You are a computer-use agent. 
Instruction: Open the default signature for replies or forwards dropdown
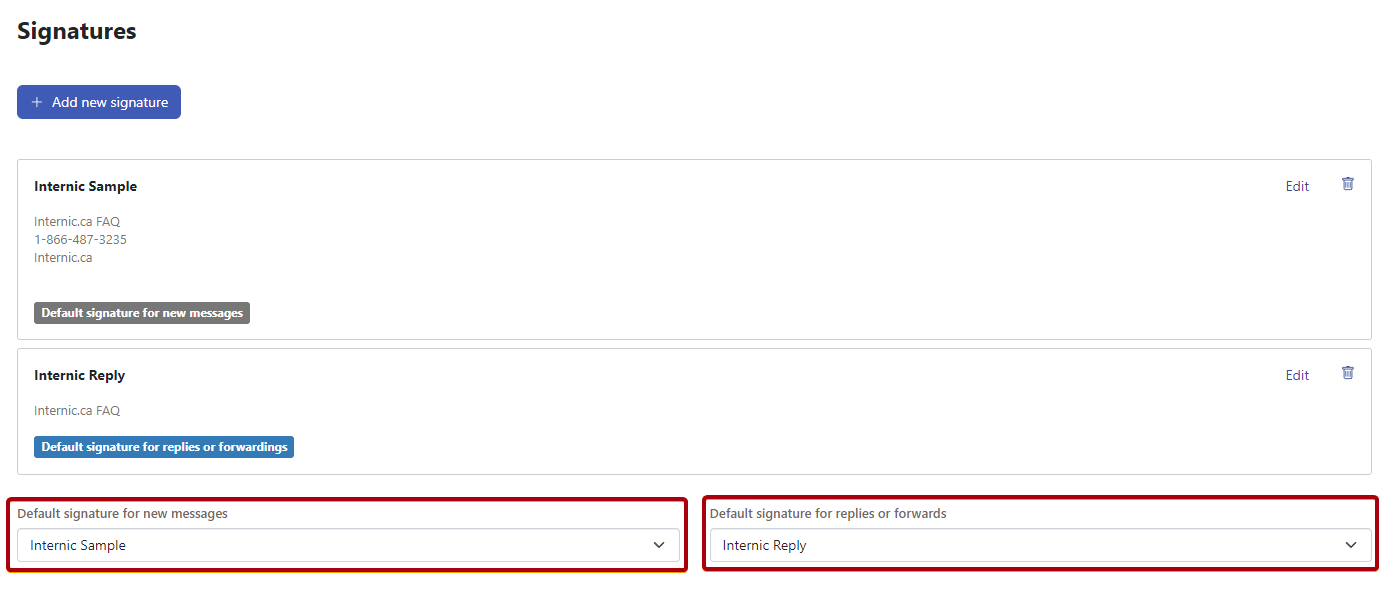pyautogui.click(x=1041, y=545)
